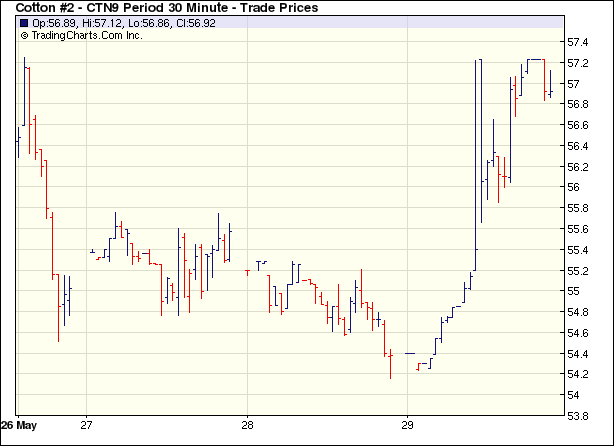Image resolution: width=614 pixels, height=446 pixels.
Task: Select the 57 price level label
Action: point(574,84)
